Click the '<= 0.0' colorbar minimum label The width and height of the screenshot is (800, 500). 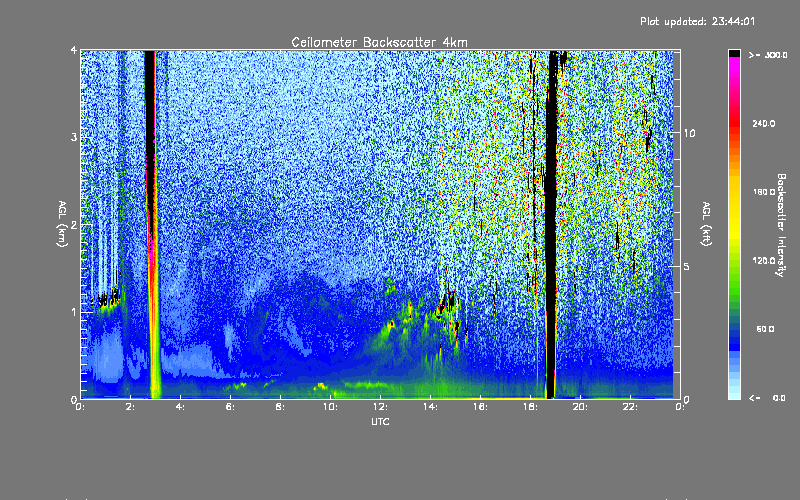(767, 398)
